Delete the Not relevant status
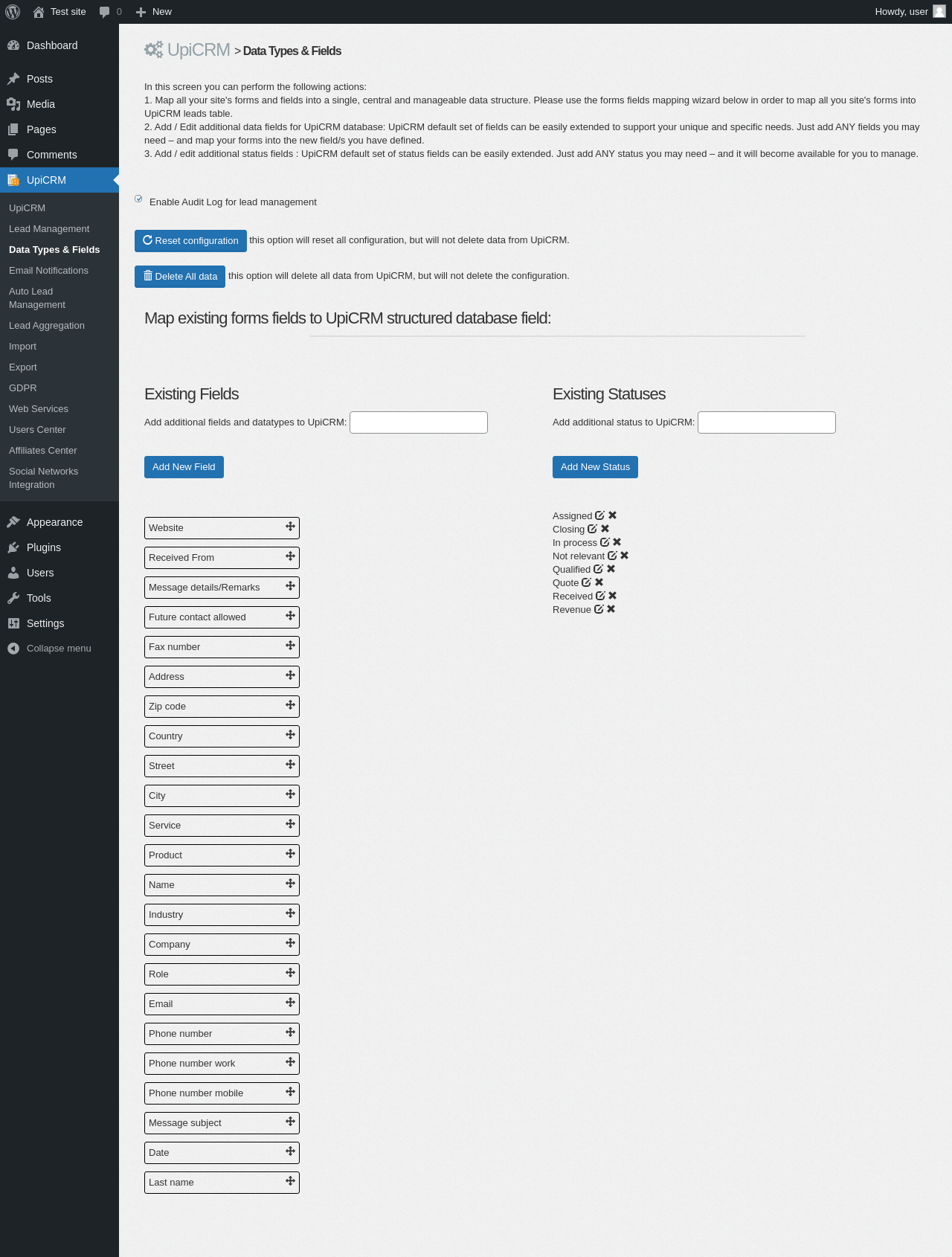Screen dimensions: 952x1257 625,556
